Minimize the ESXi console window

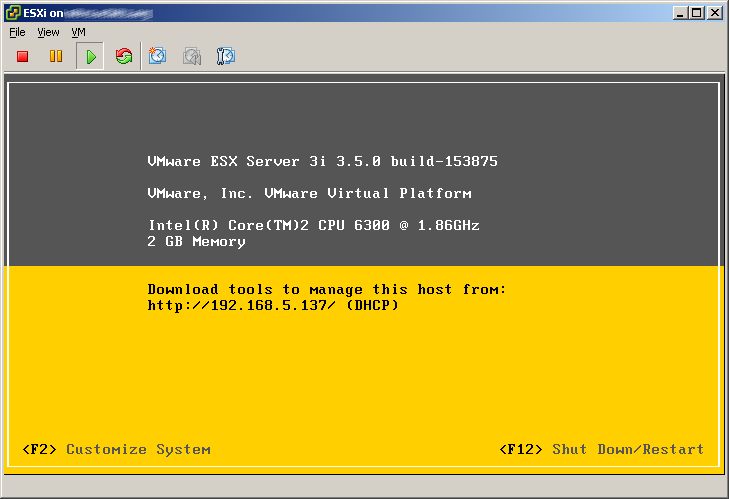[680, 13]
